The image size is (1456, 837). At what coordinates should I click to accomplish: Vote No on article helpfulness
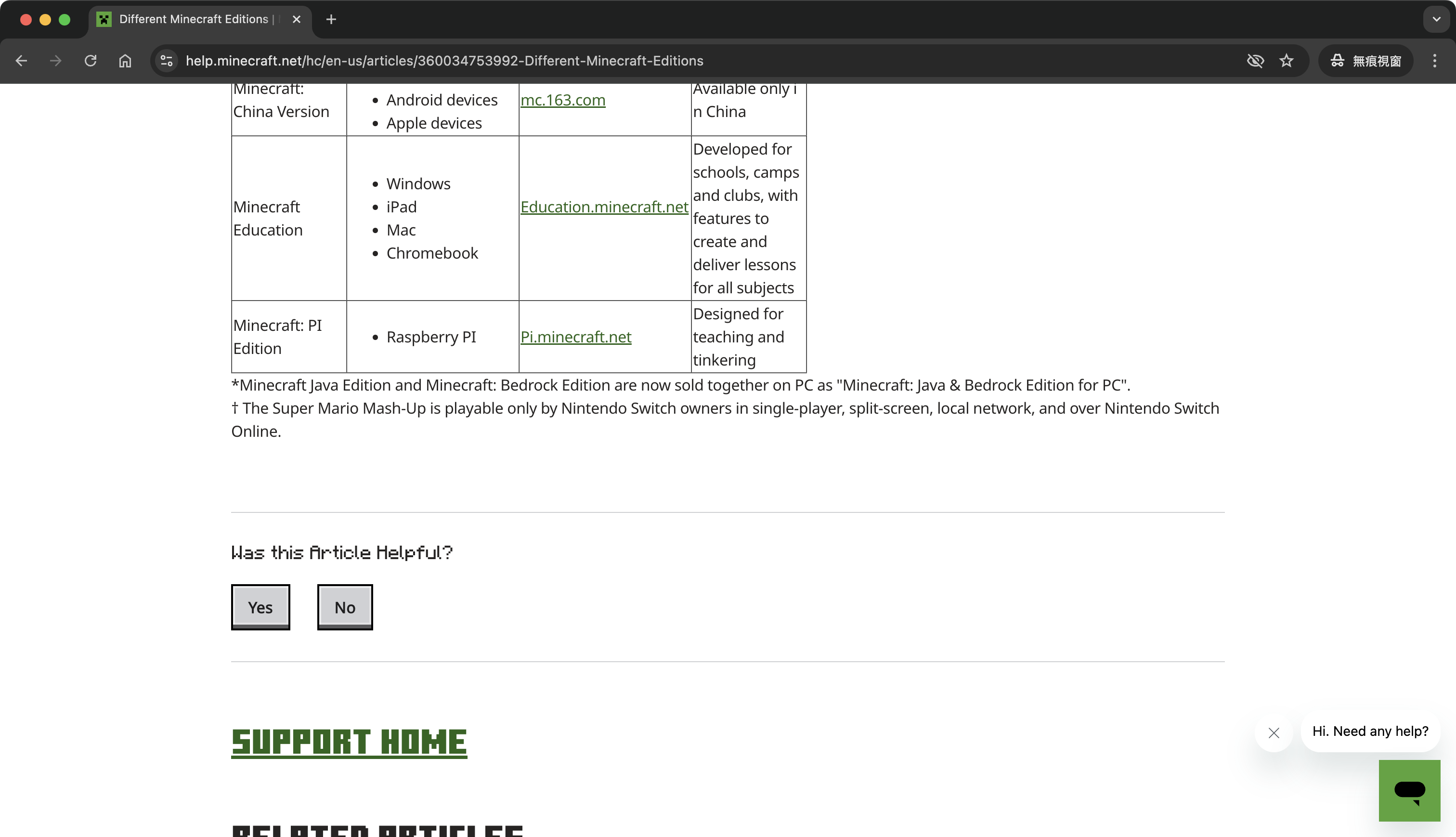click(x=345, y=607)
